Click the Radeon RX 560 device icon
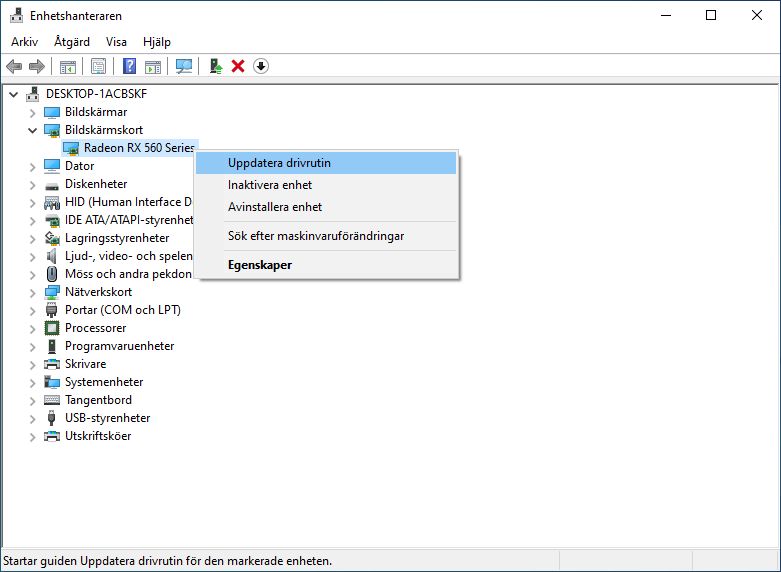The width and height of the screenshot is (781, 572). coord(71,148)
